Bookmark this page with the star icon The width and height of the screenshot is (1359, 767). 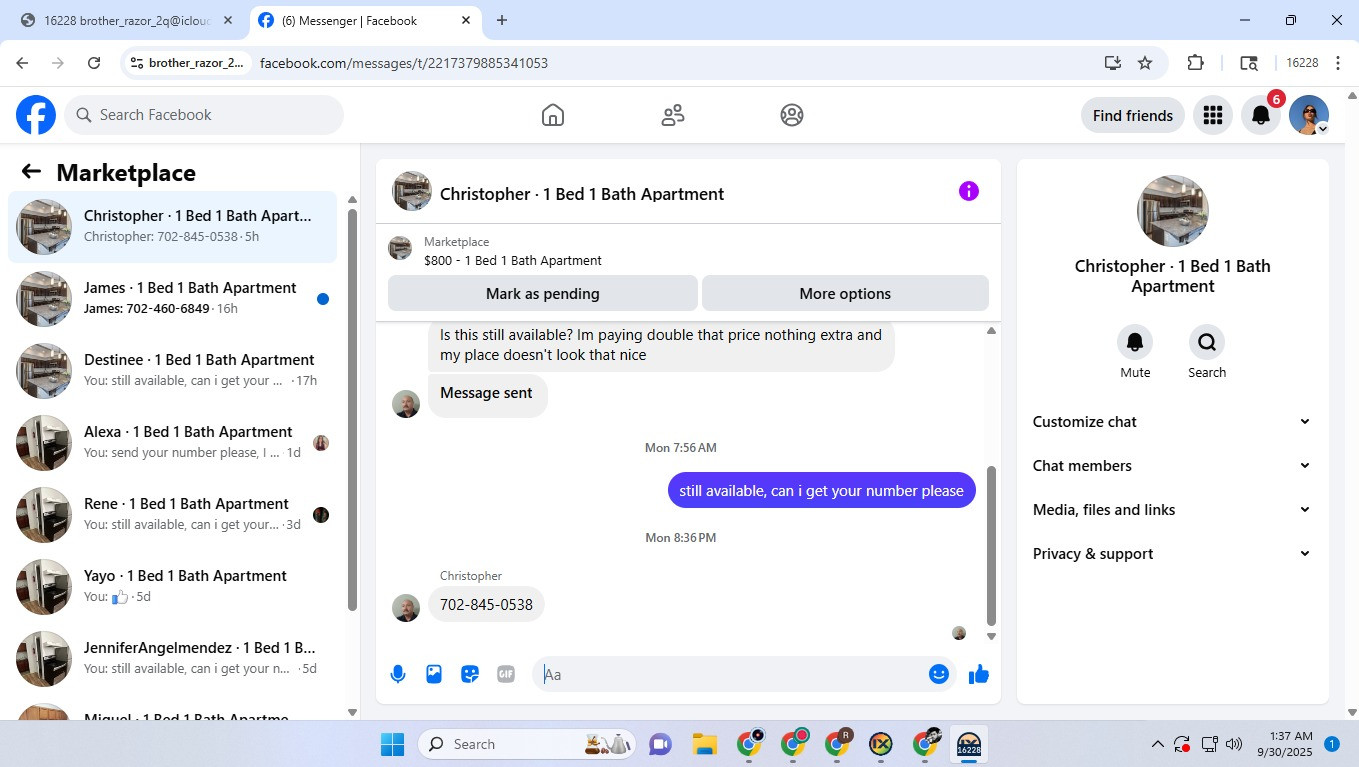pyautogui.click(x=1145, y=63)
